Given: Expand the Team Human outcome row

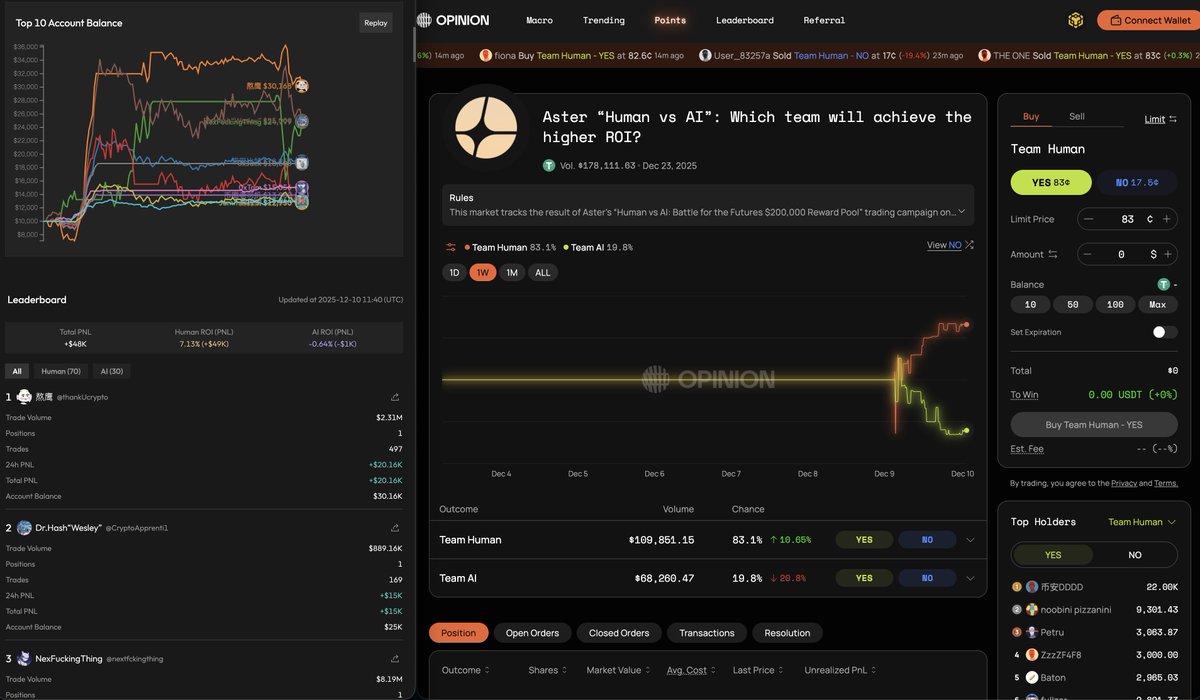Looking at the screenshot, I should click(x=970, y=540).
